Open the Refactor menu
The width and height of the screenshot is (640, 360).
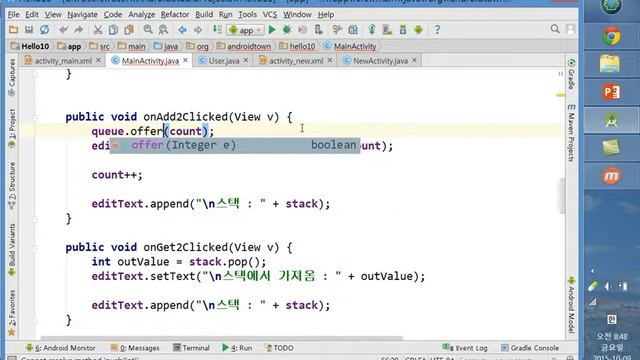coord(175,15)
